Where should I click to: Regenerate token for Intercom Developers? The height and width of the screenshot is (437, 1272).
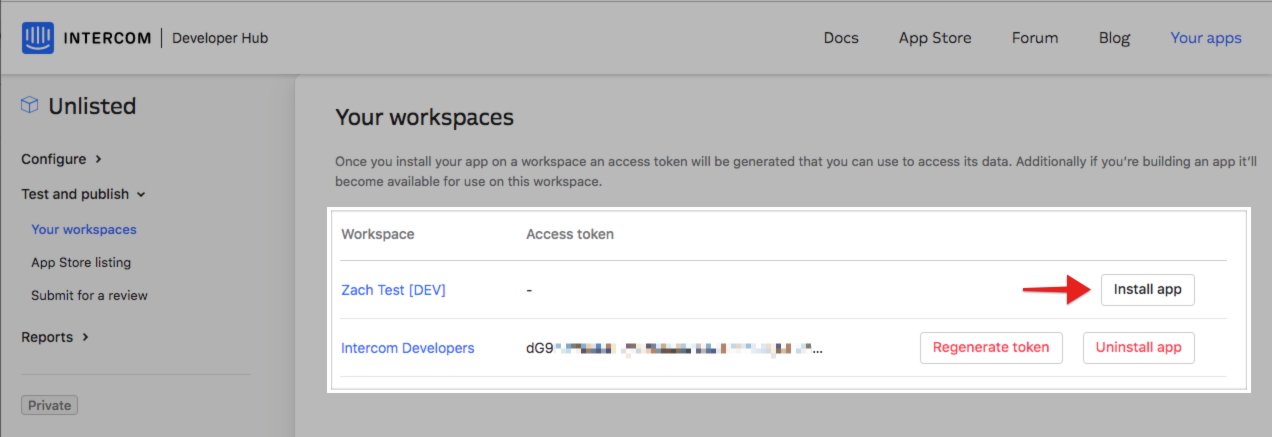991,348
